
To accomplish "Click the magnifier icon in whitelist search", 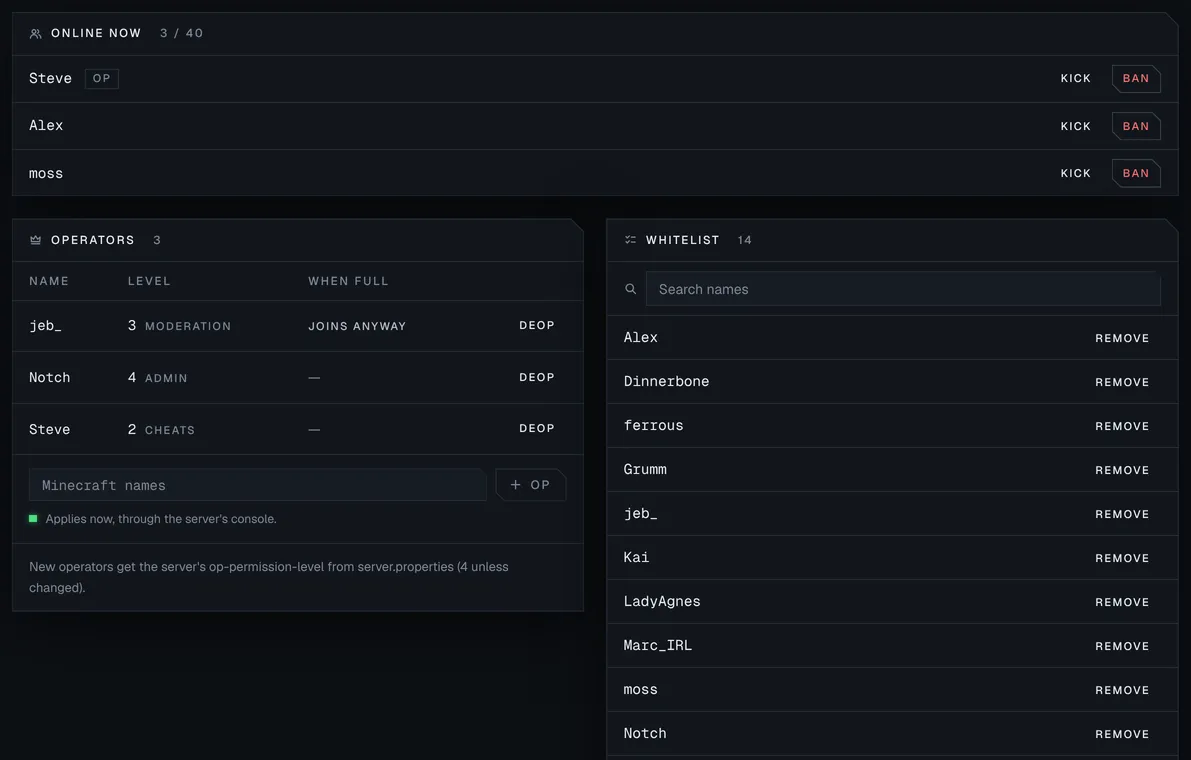I will coord(630,289).
